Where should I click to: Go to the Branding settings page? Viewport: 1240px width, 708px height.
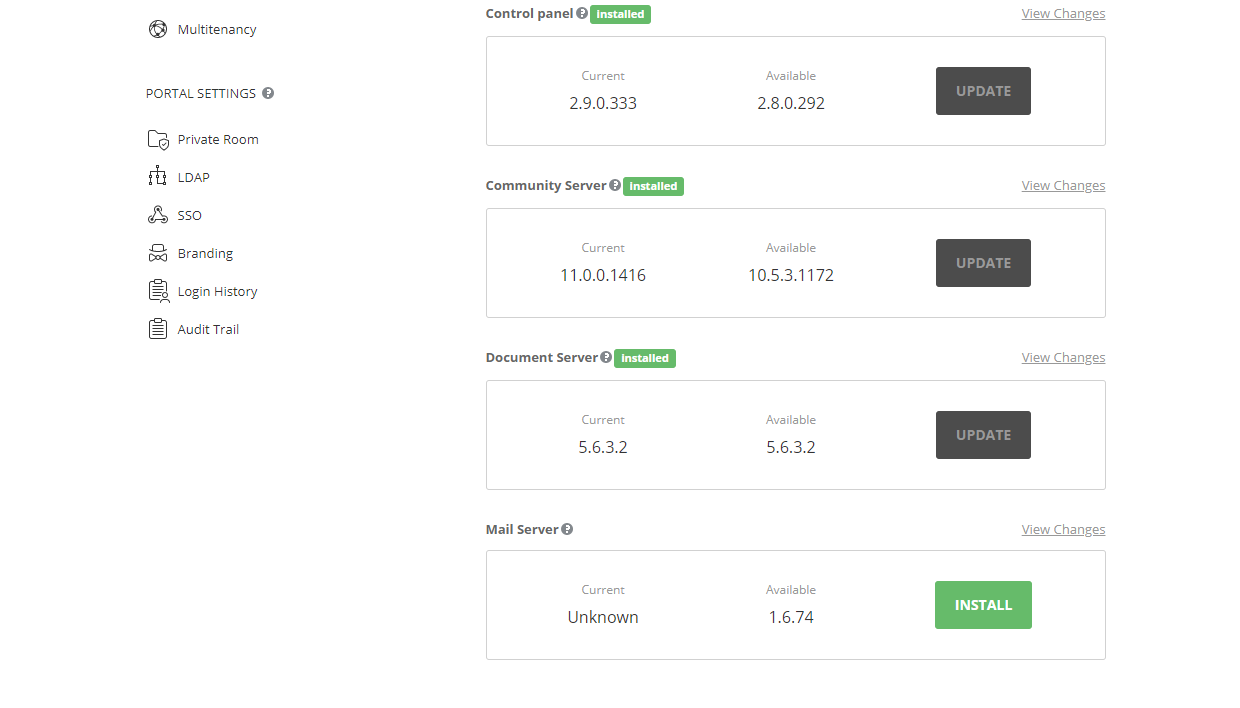point(205,253)
